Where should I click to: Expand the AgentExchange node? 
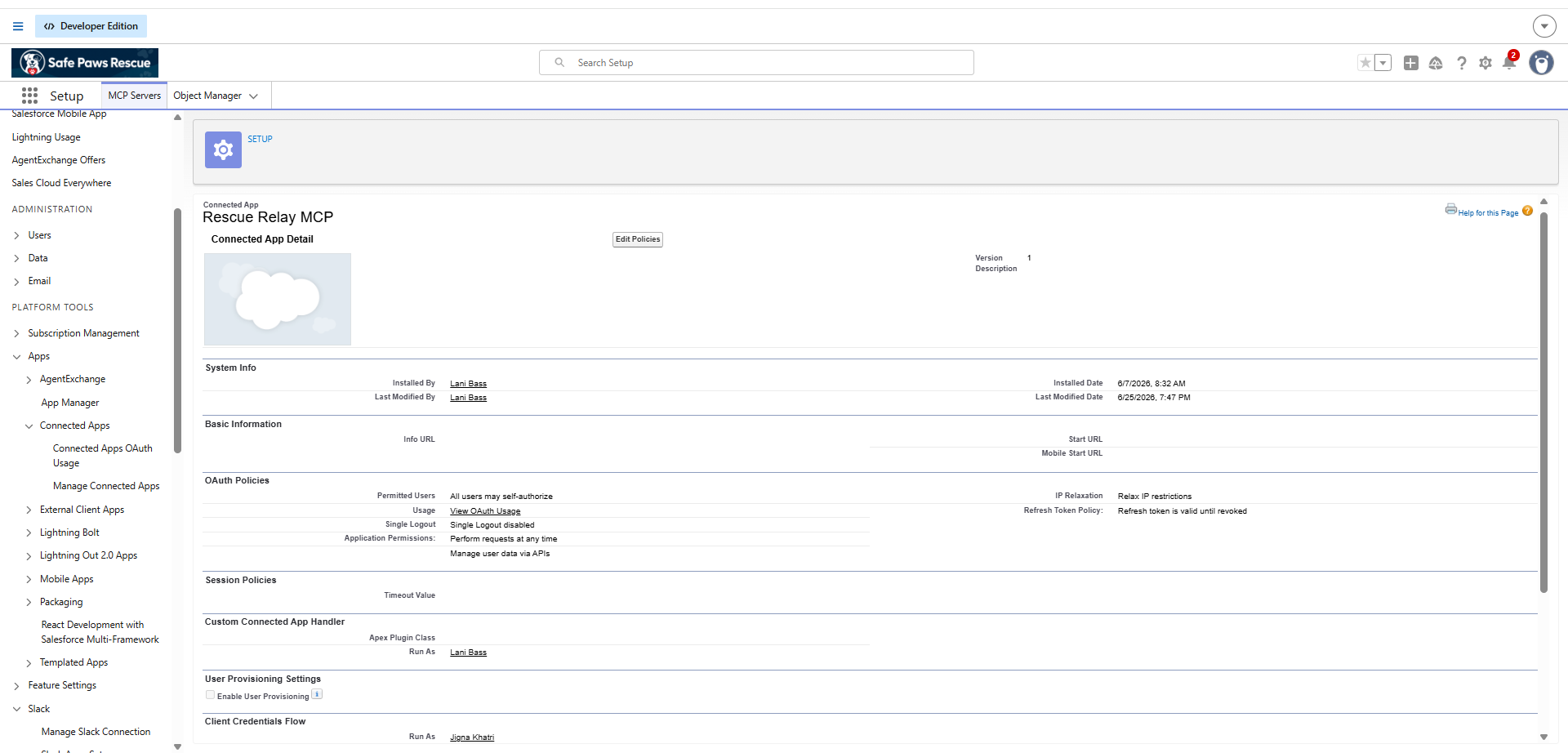[29, 380]
